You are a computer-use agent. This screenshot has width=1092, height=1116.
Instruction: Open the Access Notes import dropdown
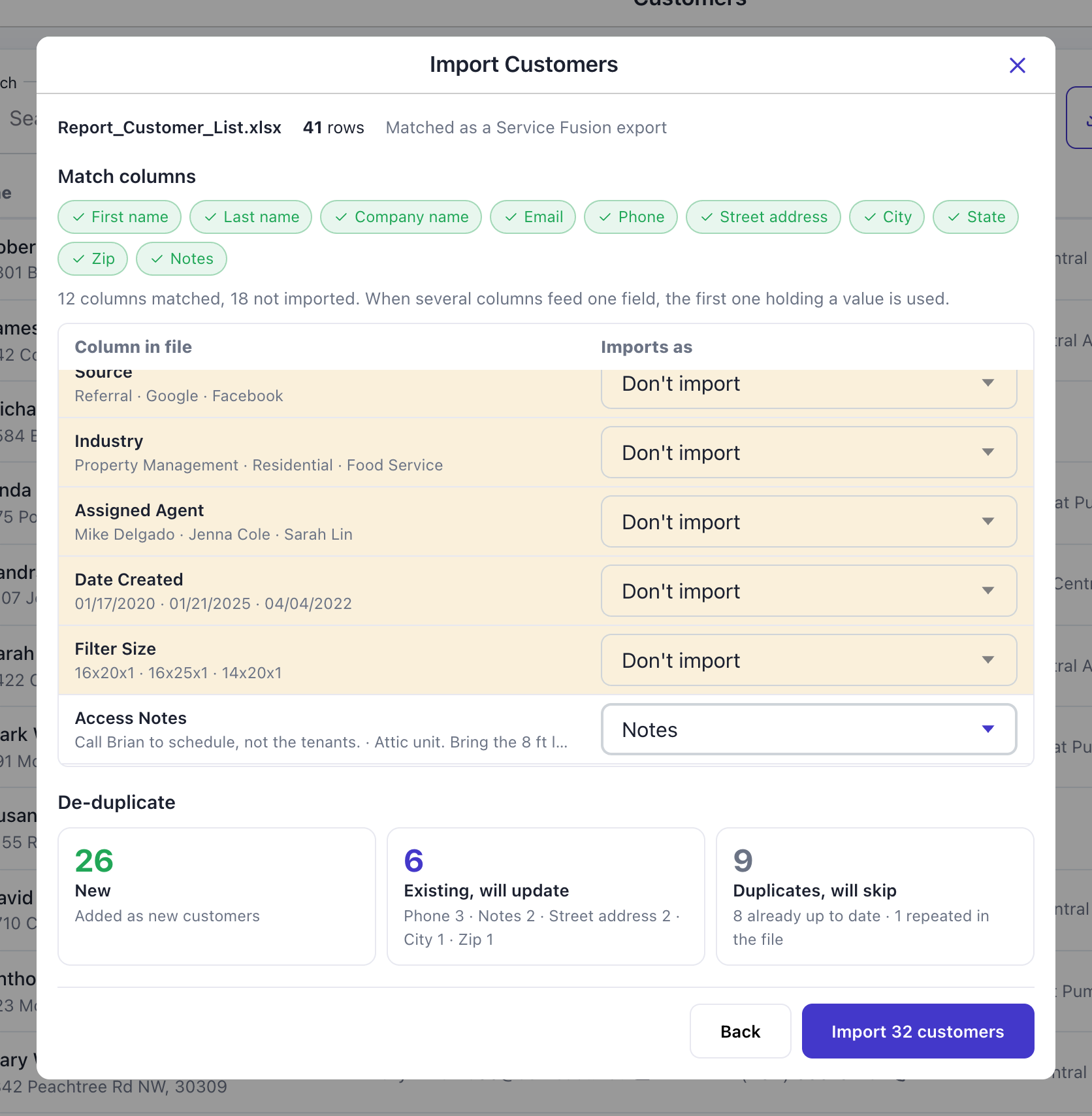(809, 729)
